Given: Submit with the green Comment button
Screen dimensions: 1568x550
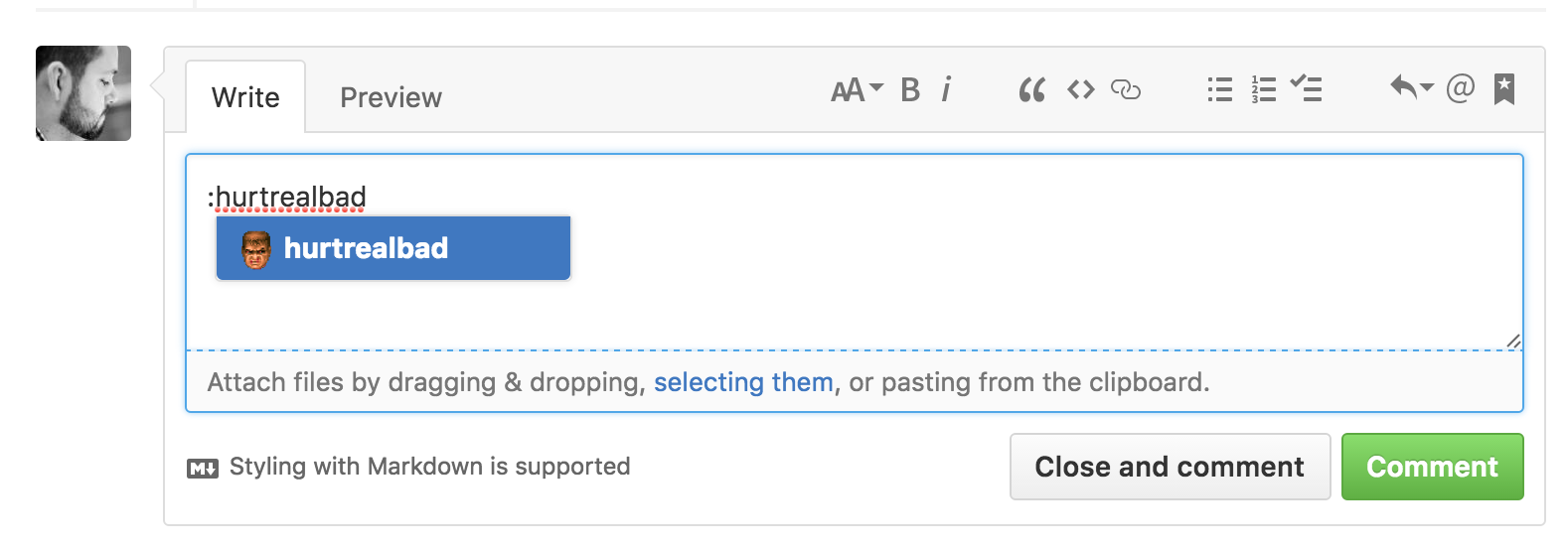Looking at the screenshot, I should (x=1432, y=467).
